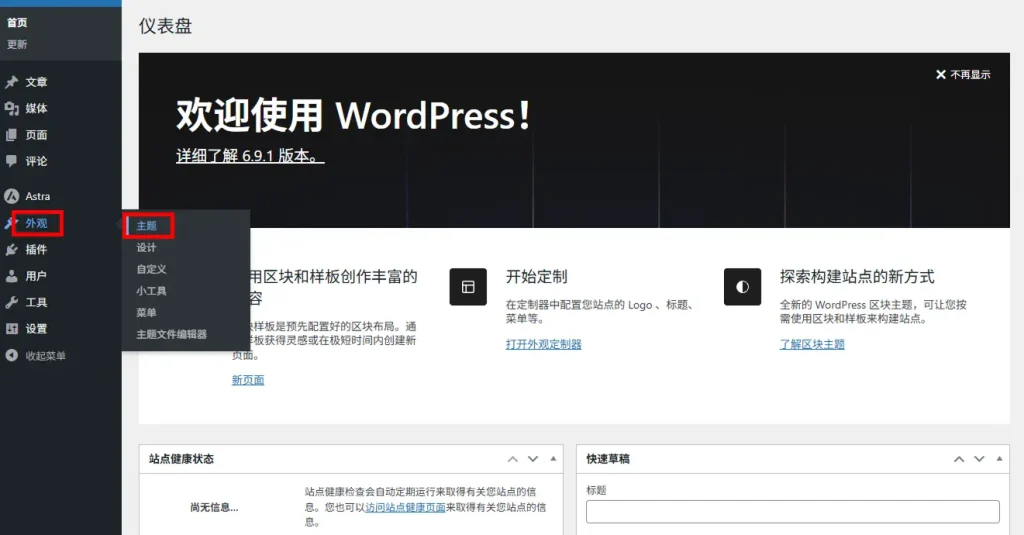Move 站点健康状态 panel down with chevron
This screenshot has width=1024, height=535.
pyautogui.click(x=533, y=459)
